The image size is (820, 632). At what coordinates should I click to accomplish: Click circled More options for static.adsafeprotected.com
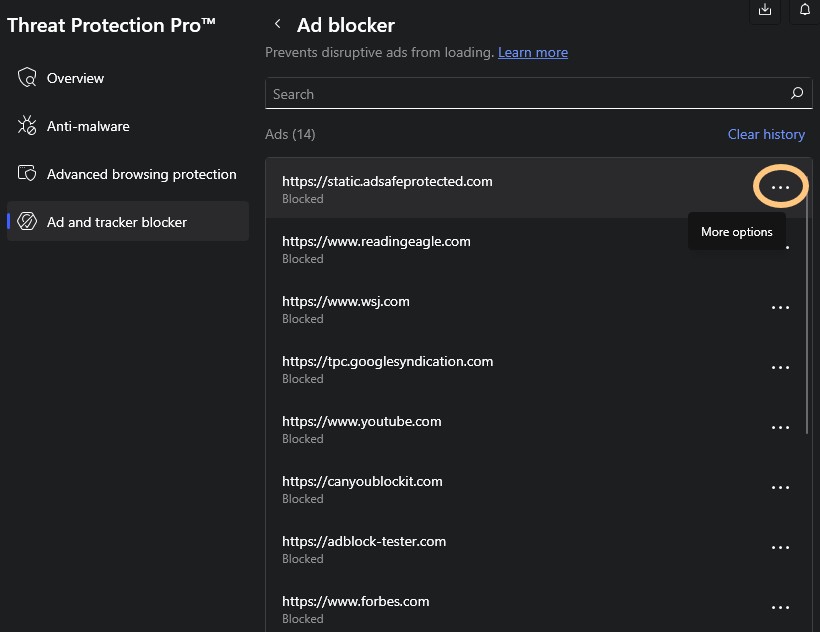[780, 186]
